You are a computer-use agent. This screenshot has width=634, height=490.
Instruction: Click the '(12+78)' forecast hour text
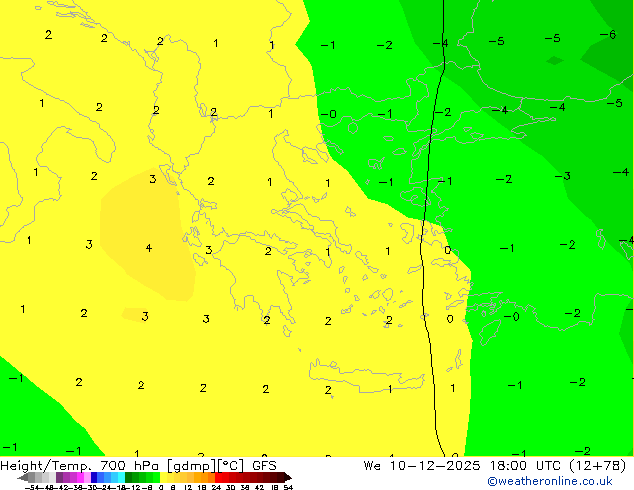click(598, 466)
